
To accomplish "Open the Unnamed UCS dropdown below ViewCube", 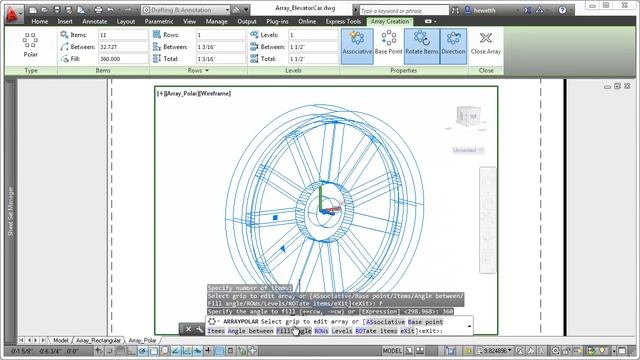I will pos(468,150).
